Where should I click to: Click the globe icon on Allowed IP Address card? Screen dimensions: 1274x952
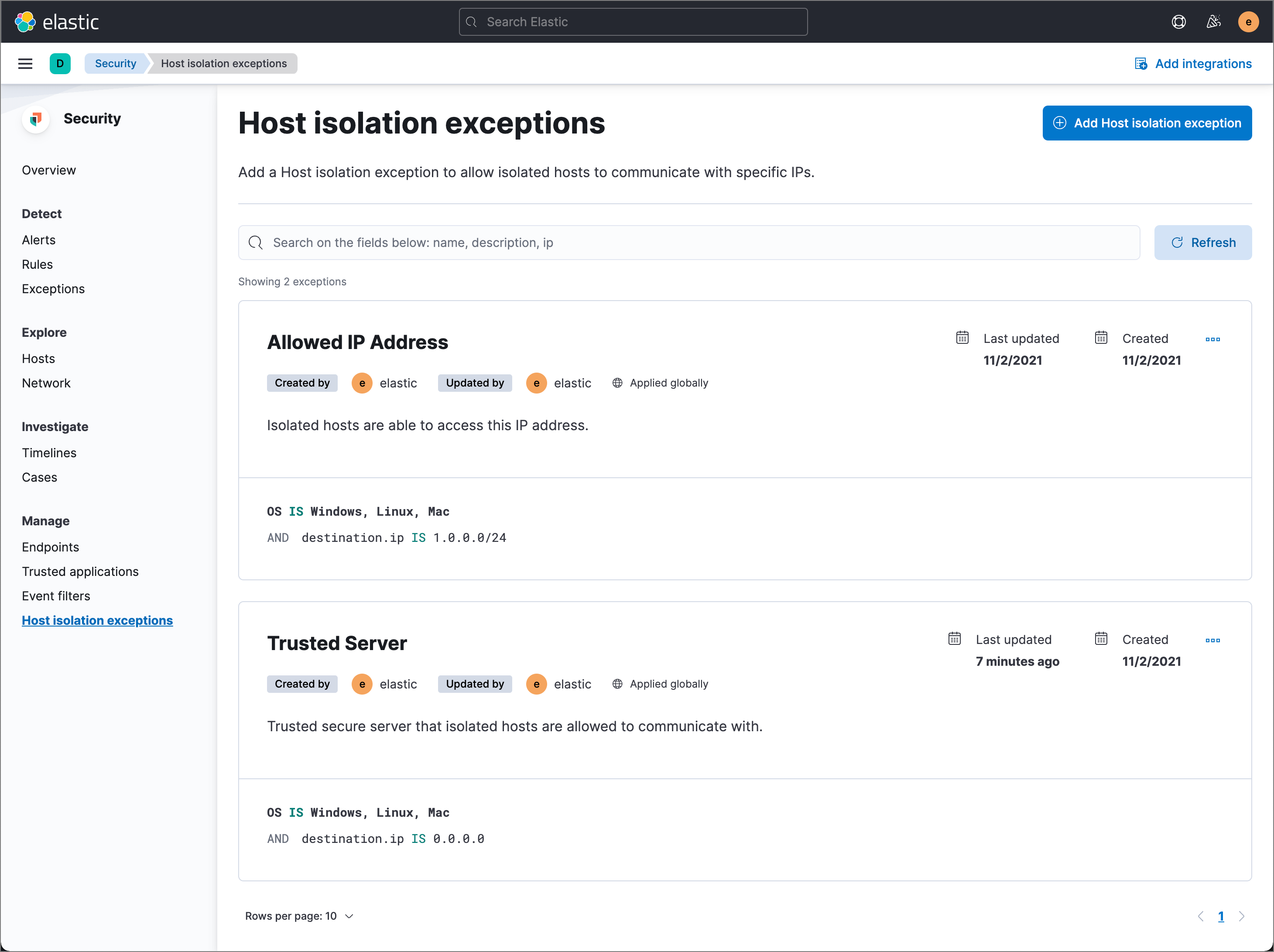pyautogui.click(x=617, y=383)
